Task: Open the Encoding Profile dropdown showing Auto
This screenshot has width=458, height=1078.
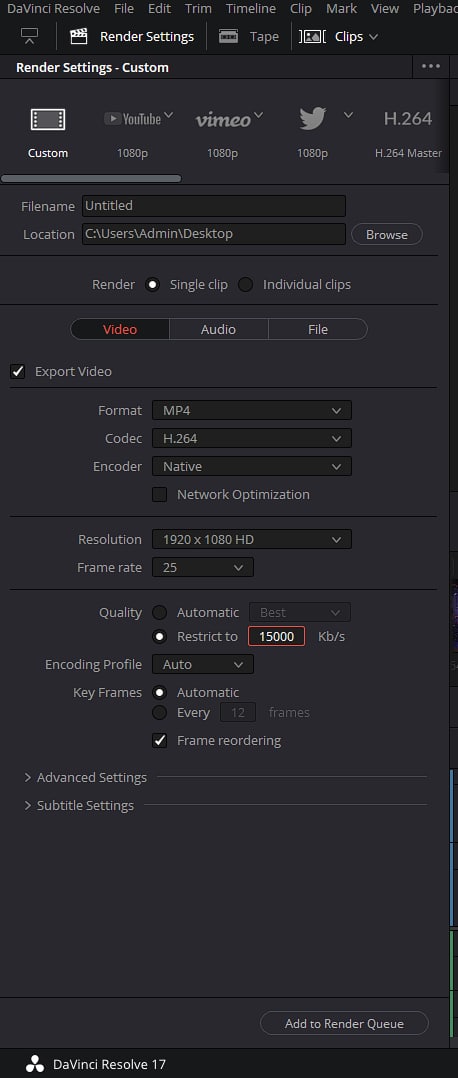Action: (203, 664)
